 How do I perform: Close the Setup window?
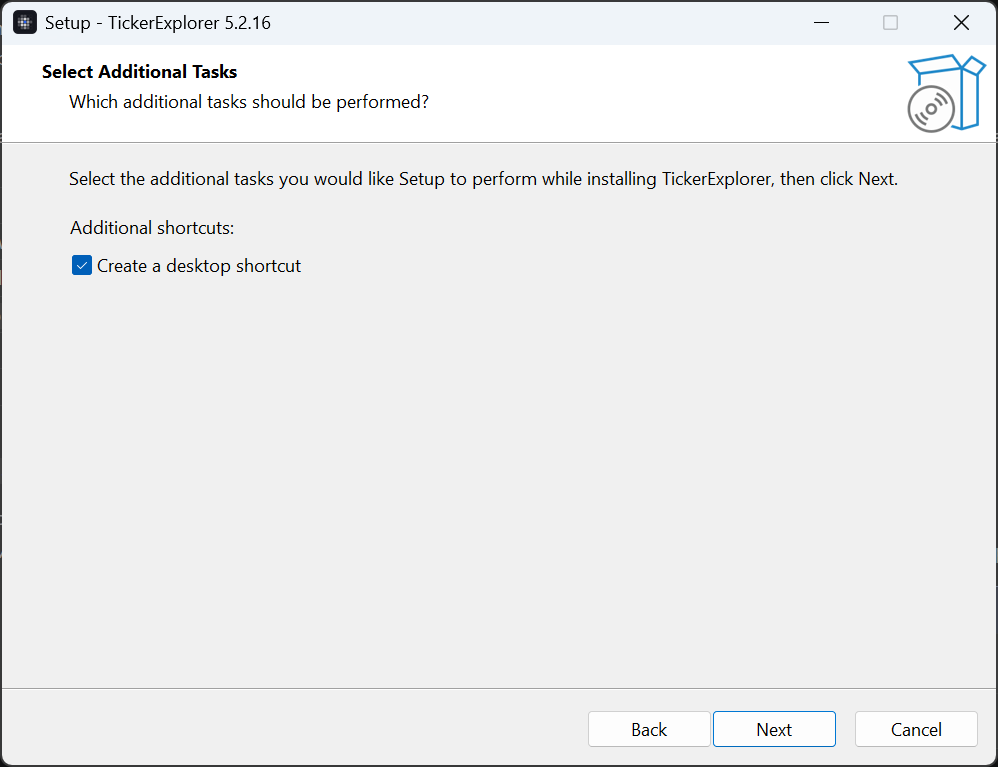961,23
